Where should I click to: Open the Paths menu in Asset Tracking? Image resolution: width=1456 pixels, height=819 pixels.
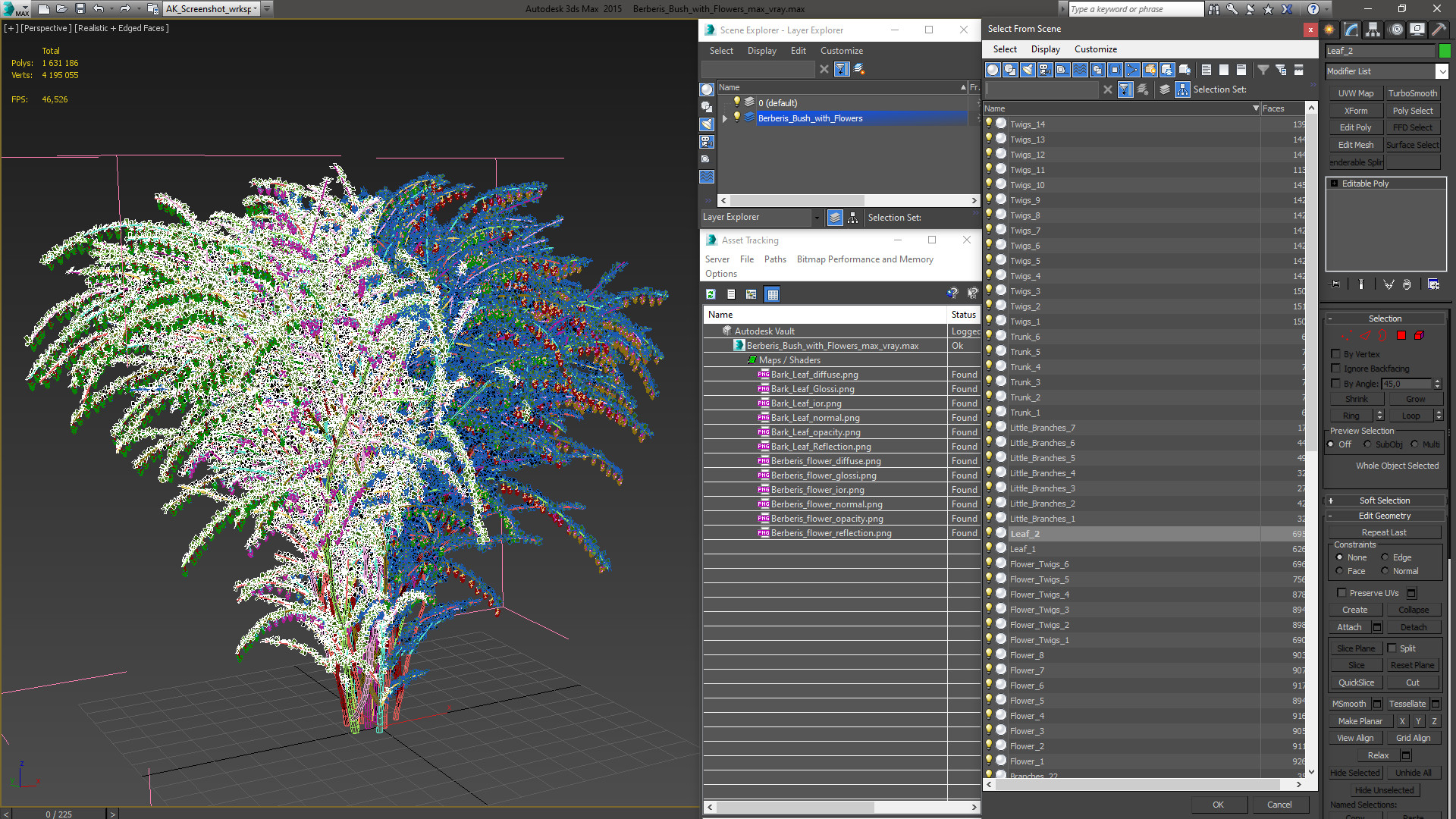point(775,259)
